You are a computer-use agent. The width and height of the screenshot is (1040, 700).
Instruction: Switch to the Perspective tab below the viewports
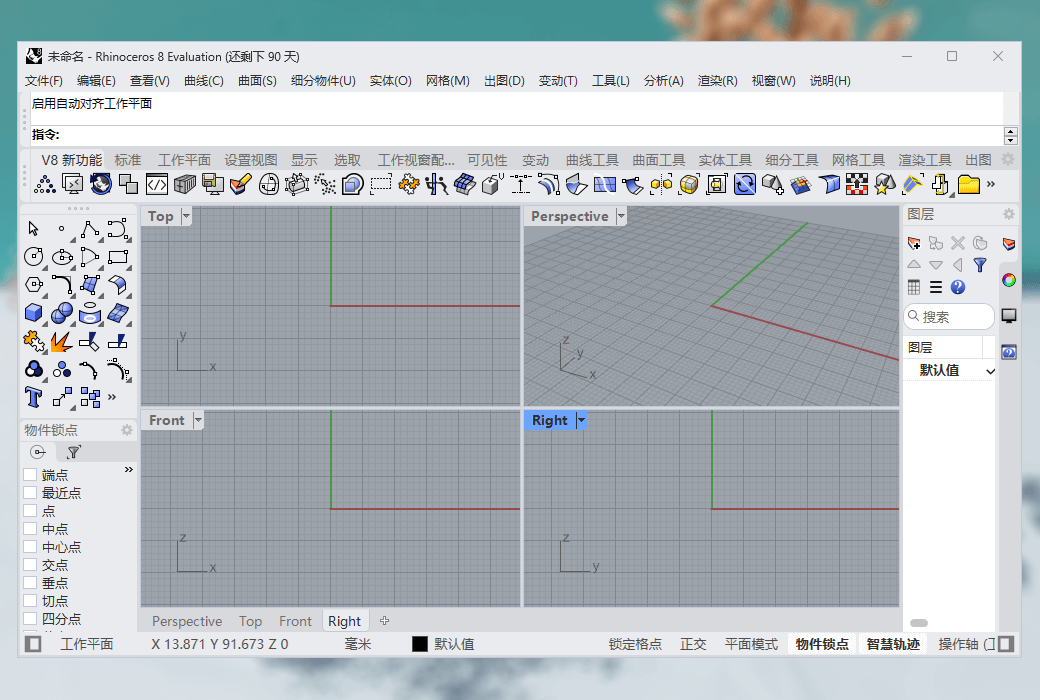tap(187, 621)
